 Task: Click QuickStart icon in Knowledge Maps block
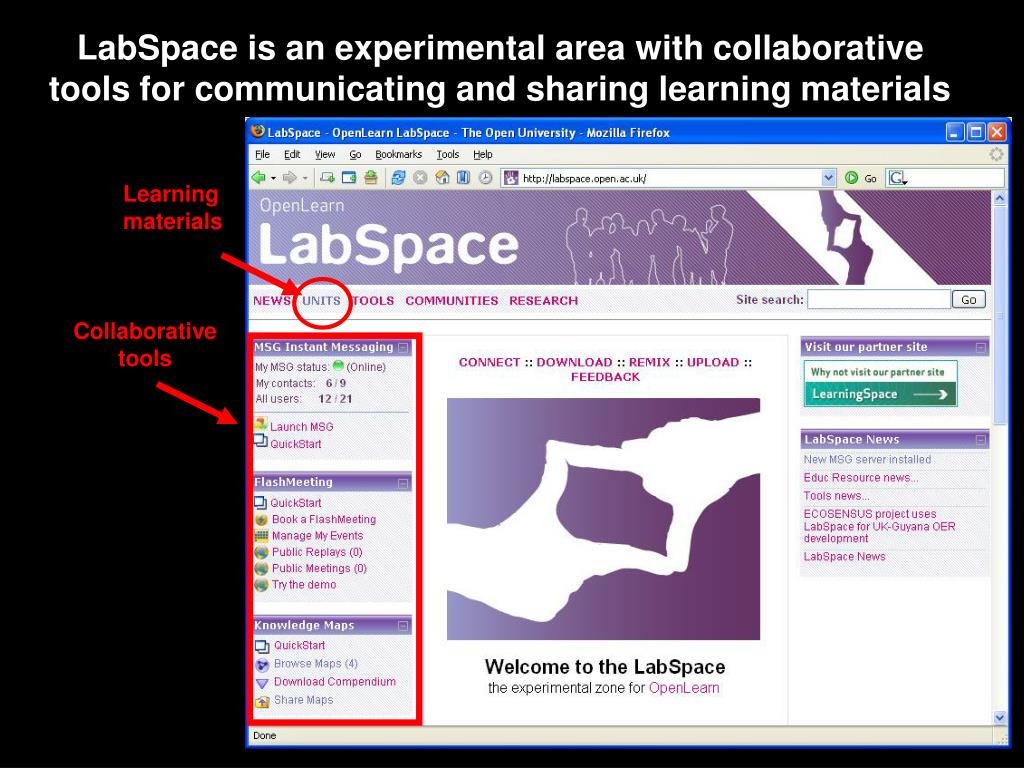point(262,647)
